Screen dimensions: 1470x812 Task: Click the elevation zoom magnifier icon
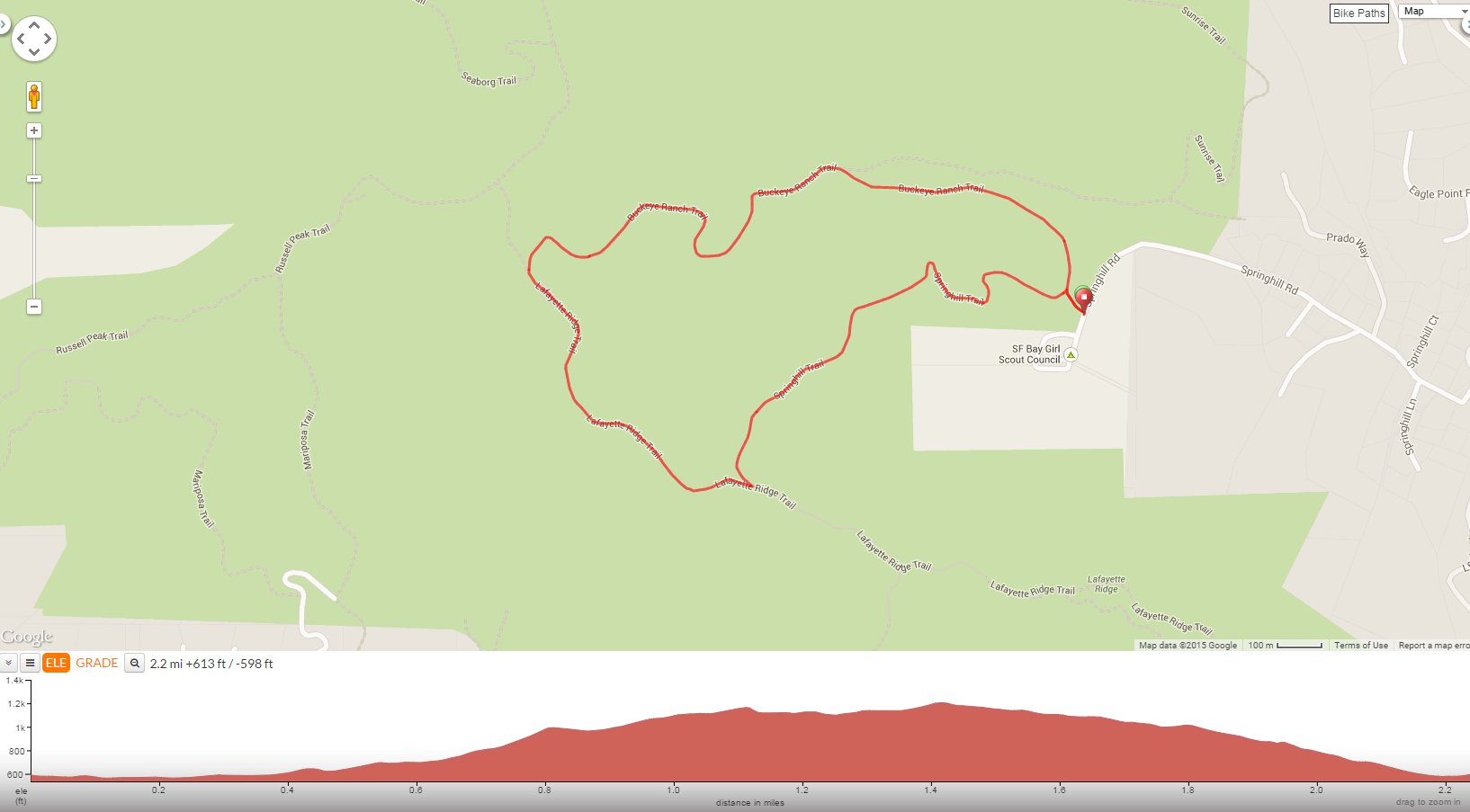(x=134, y=663)
